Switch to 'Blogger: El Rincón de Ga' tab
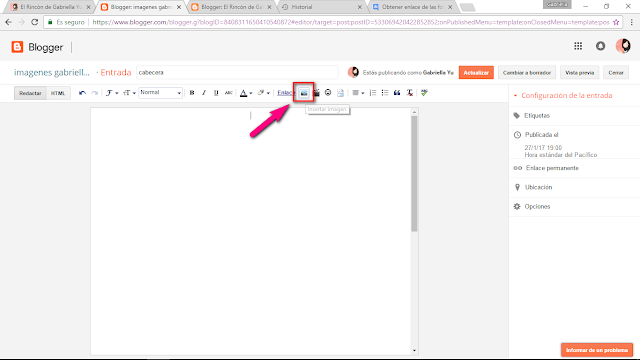This screenshot has height=360, width=640. [231, 7]
